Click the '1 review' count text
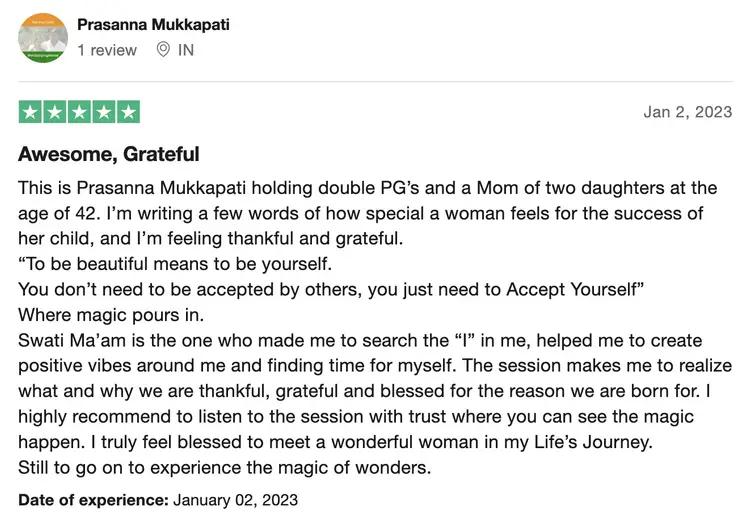 point(107,49)
